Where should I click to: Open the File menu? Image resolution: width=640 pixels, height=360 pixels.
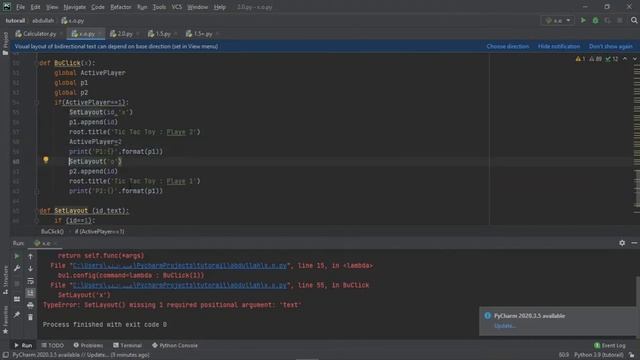(20, 7)
